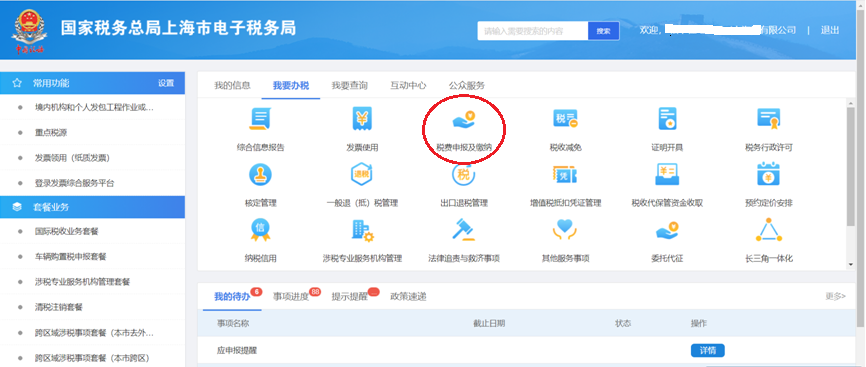
Task: Select the 我要办税 tab
Action: tap(291, 86)
